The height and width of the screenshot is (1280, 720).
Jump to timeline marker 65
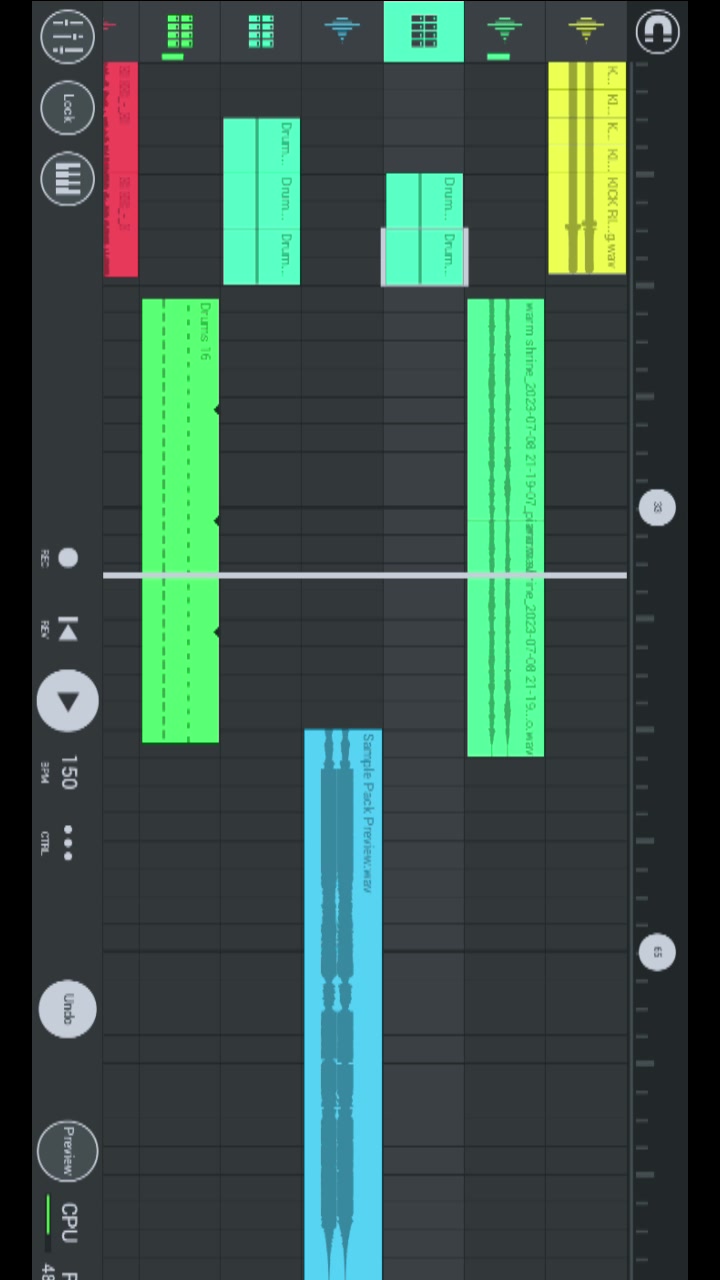[x=657, y=952]
